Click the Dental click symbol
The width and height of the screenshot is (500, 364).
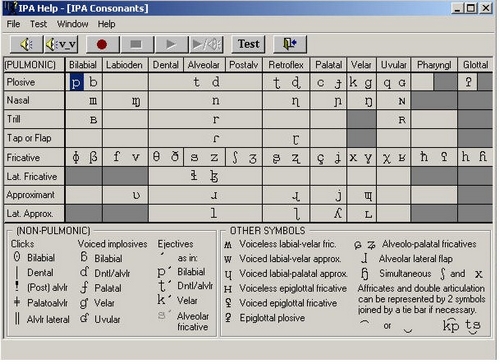tap(17, 272)
